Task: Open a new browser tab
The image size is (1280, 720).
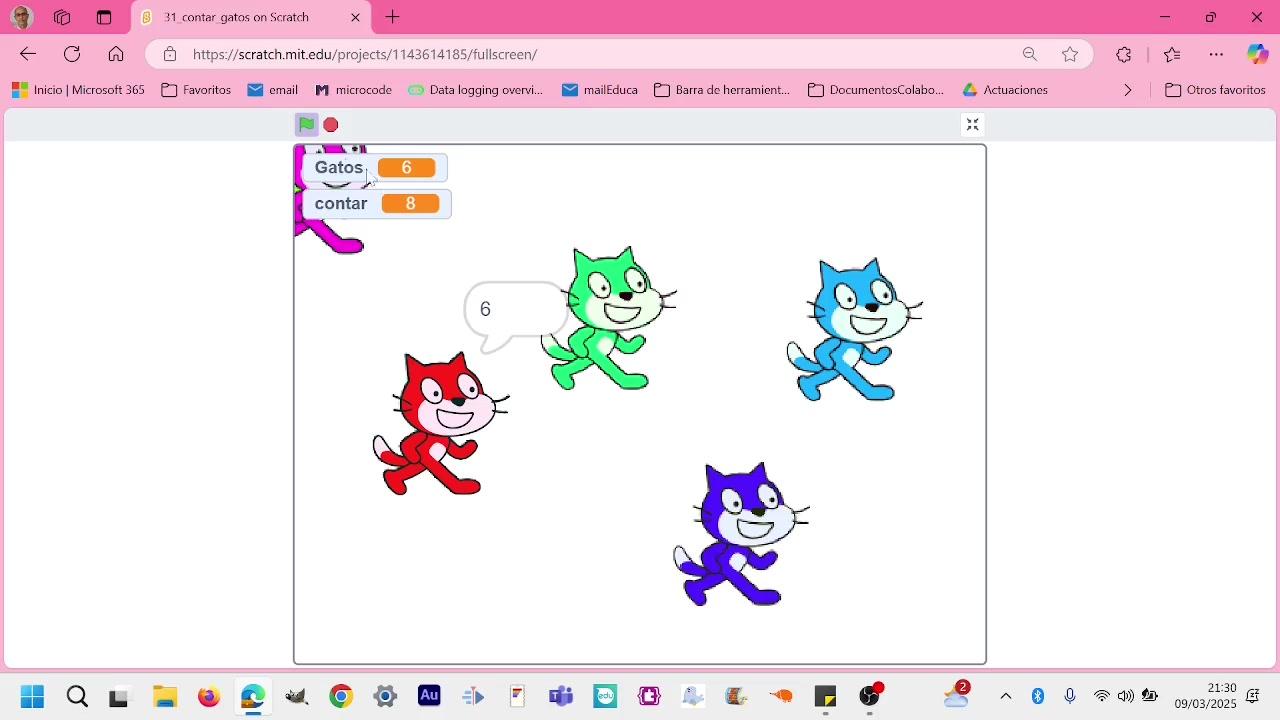Action: pyautogui.click(x=393, y=17)
